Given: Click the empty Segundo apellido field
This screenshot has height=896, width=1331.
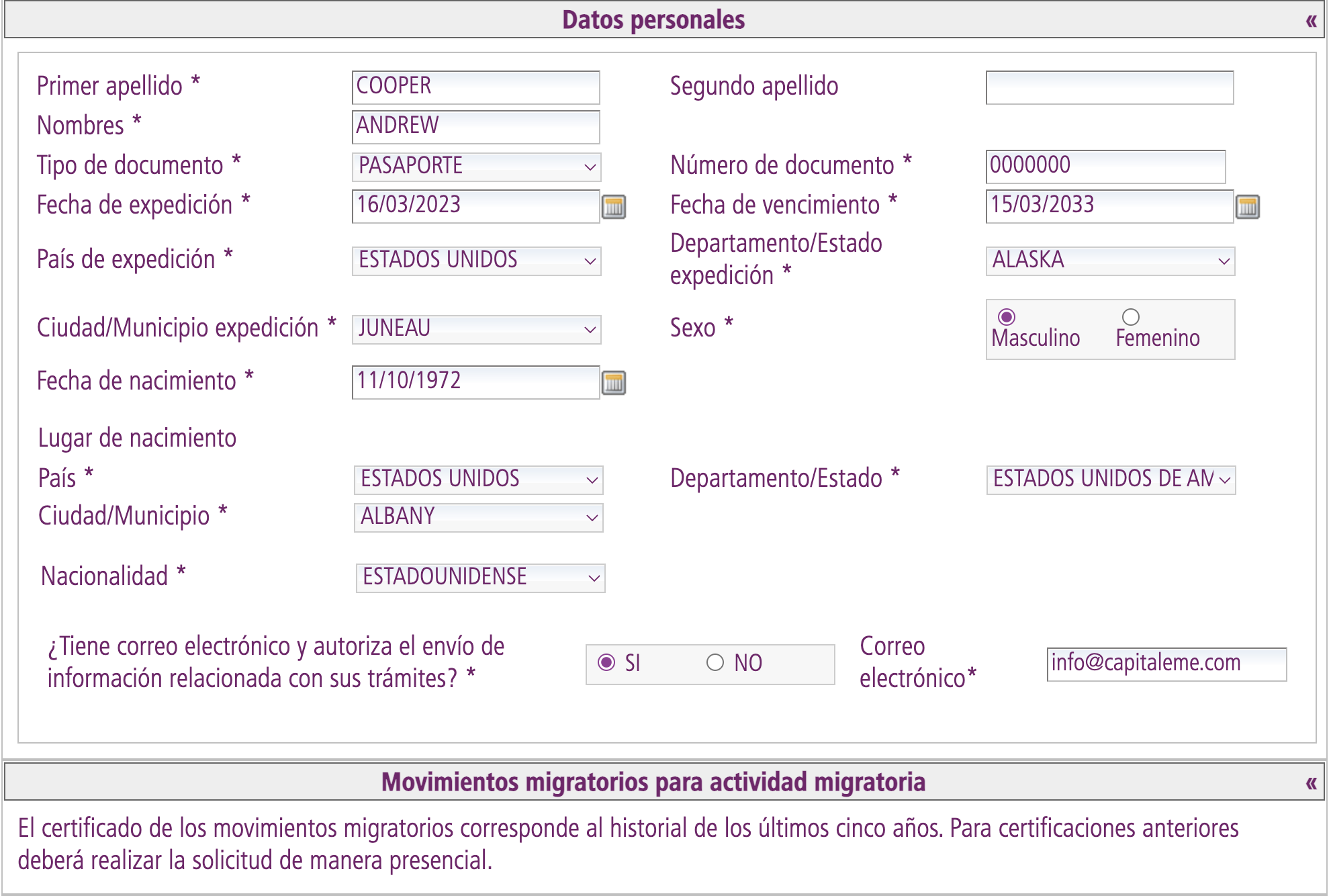Looking at the screenshot, I should 1109,87.
